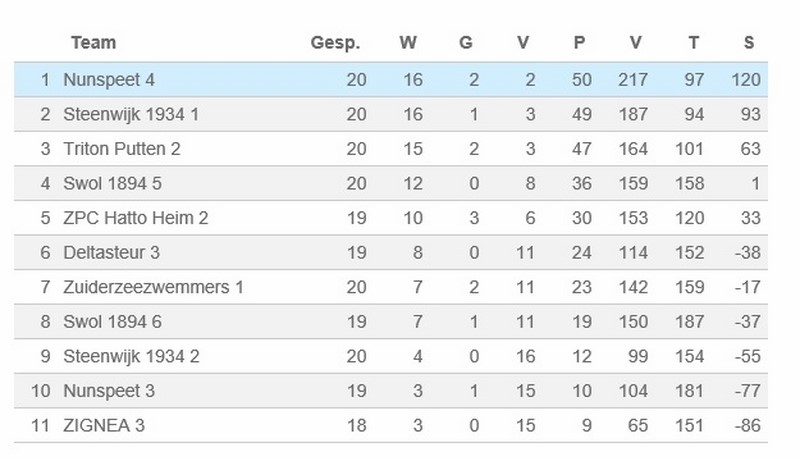Open the Steenwijk 1934 1 team
The height and width of the screenshot is (461, 800).
point(131,115)
